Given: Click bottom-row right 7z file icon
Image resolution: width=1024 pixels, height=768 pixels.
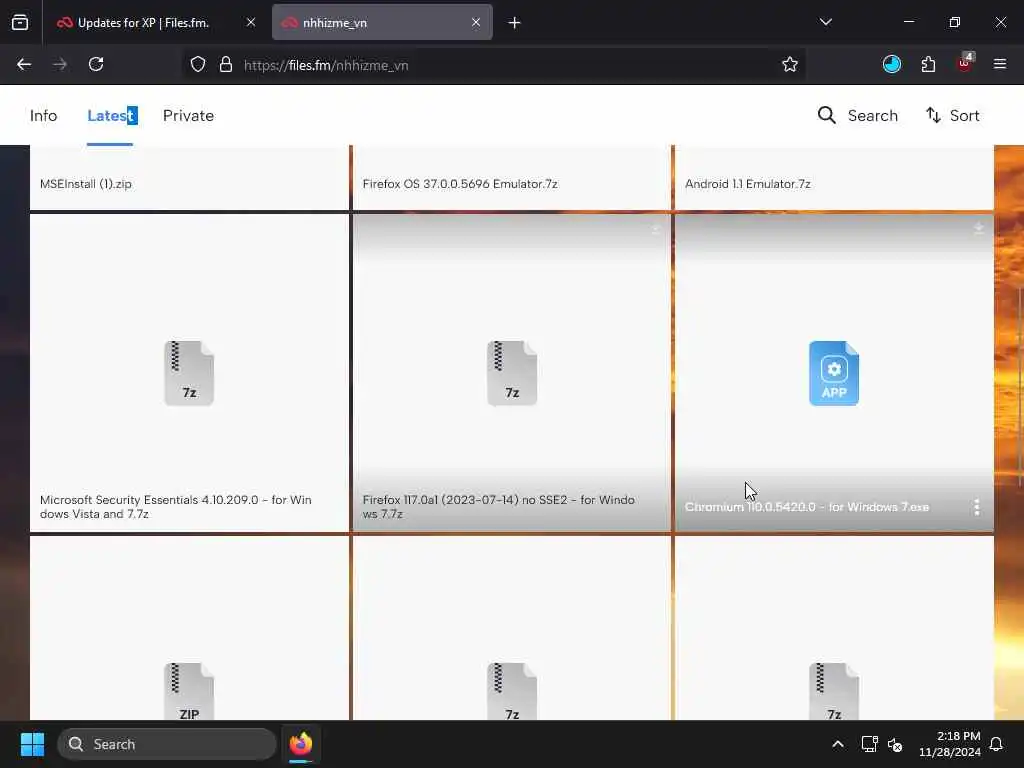Looking at the screenshot, I should 834,692.
